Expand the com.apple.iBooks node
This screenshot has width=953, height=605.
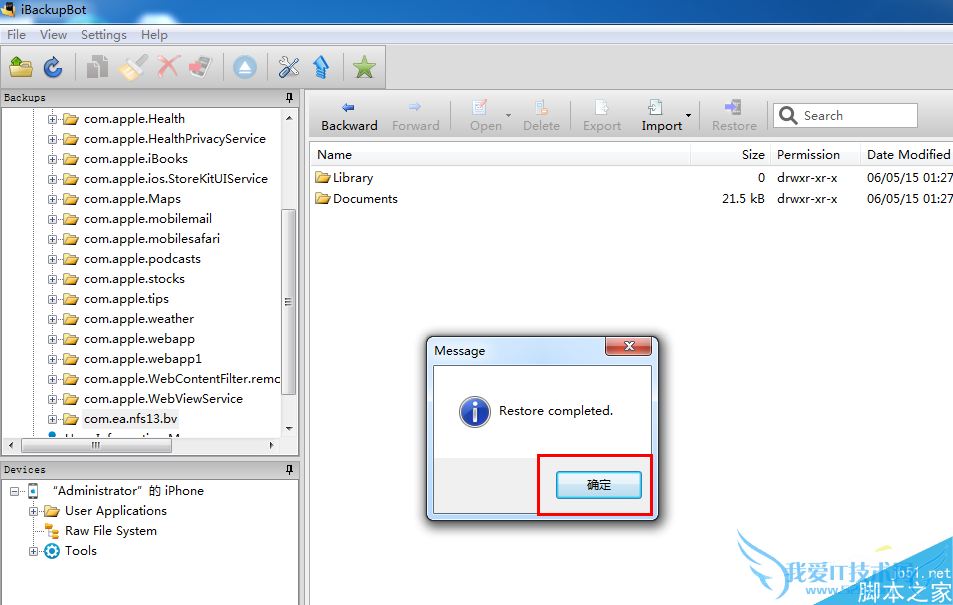[x=52, y=159]
